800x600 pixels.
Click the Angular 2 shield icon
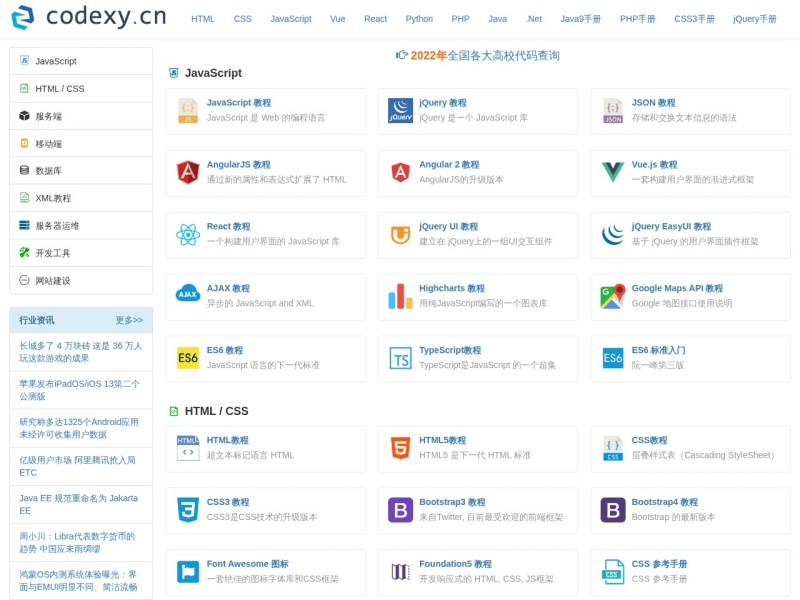click(401, 172)
